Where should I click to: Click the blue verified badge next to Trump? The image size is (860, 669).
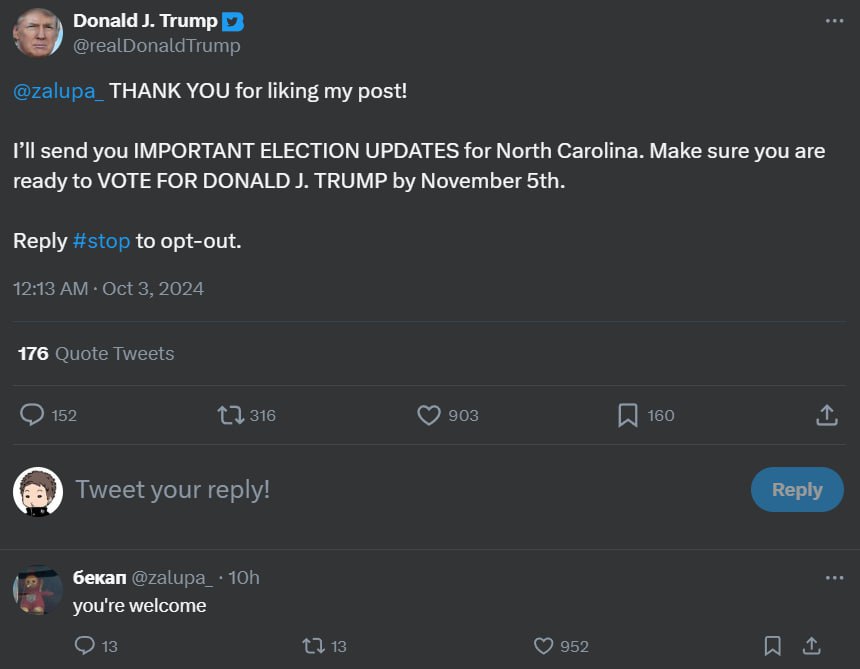pyautogui.click(x=233, y=22)
